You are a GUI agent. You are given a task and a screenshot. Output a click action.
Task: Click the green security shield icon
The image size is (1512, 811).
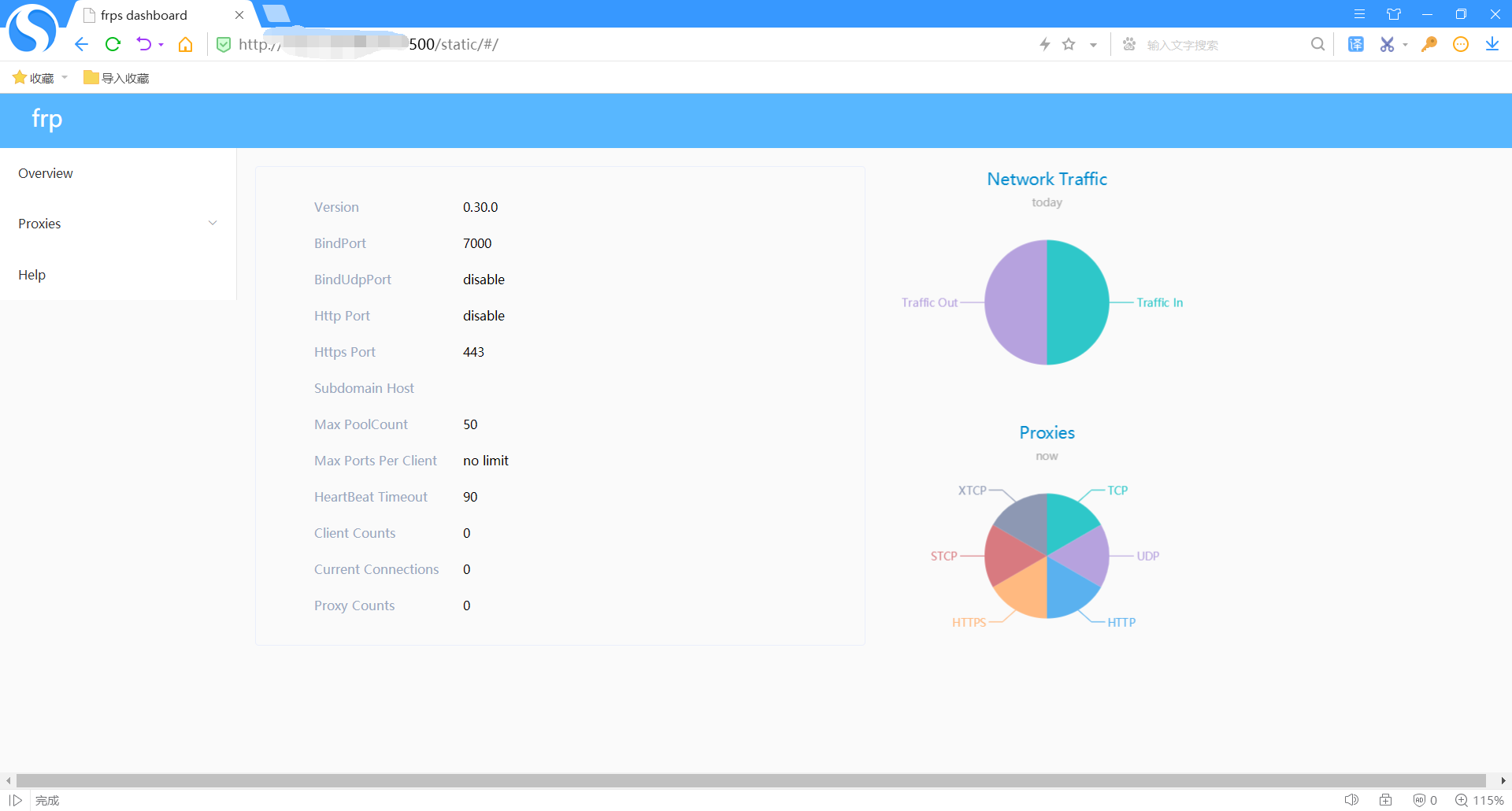pyautogui.click(x=224, y=45)
